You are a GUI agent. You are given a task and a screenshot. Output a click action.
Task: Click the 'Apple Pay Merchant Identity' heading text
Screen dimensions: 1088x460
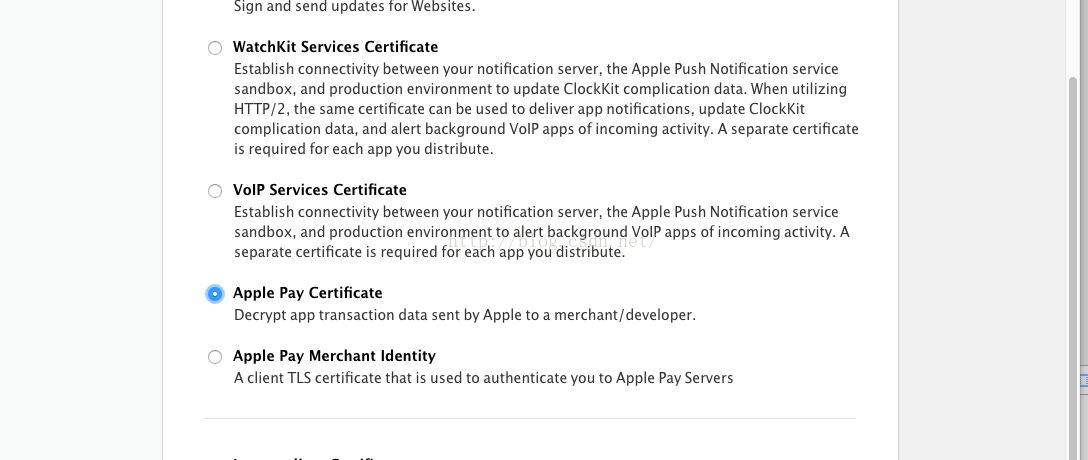click(x=334, y=356)
